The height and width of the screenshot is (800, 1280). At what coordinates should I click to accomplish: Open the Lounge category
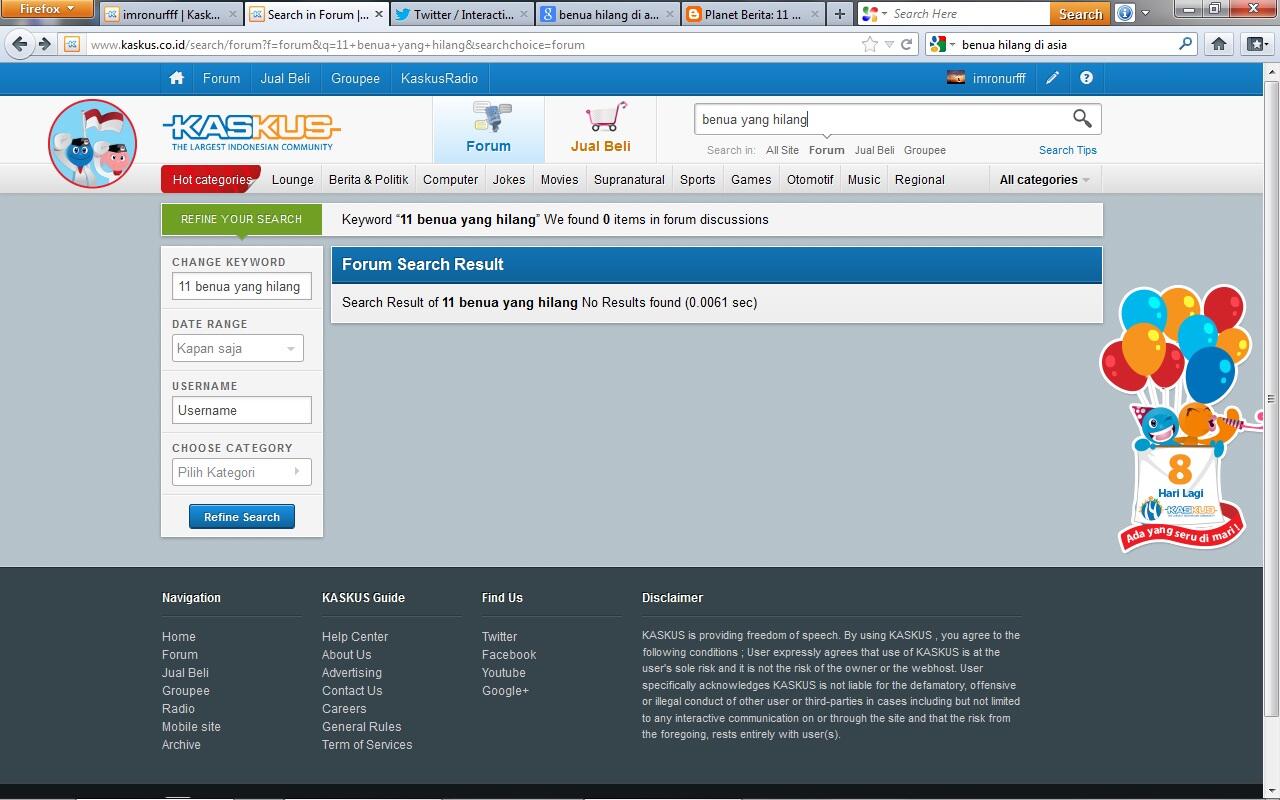click(293, 180)
